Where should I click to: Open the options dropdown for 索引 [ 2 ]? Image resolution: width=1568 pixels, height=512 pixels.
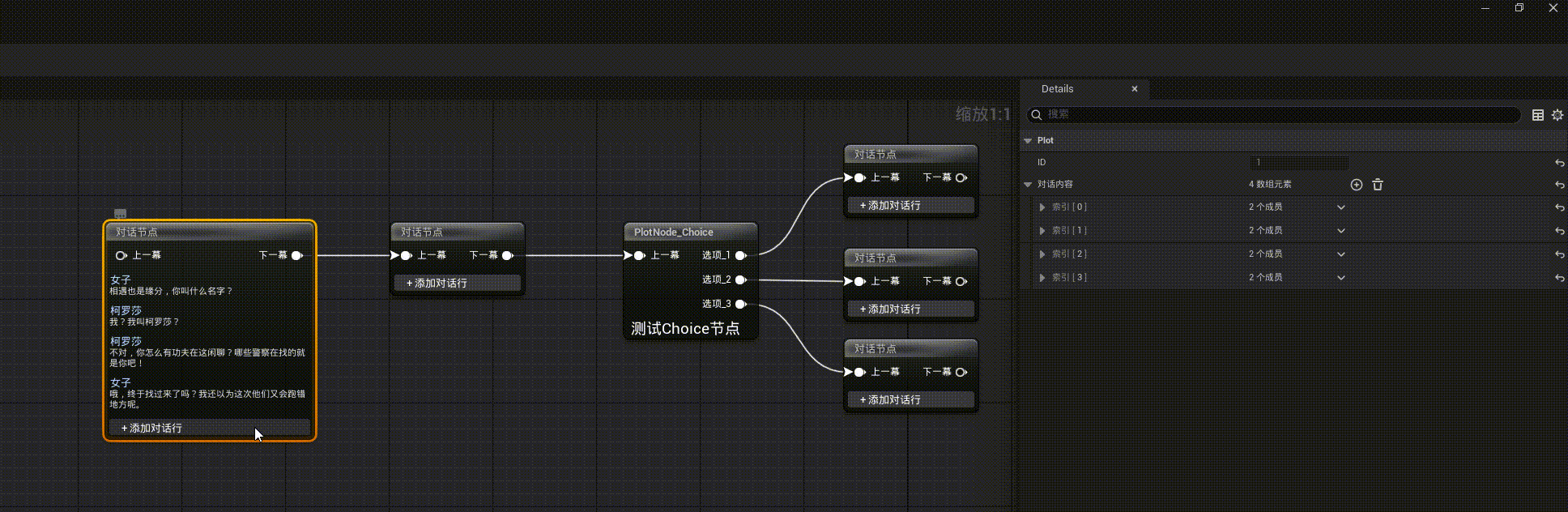1341,254
